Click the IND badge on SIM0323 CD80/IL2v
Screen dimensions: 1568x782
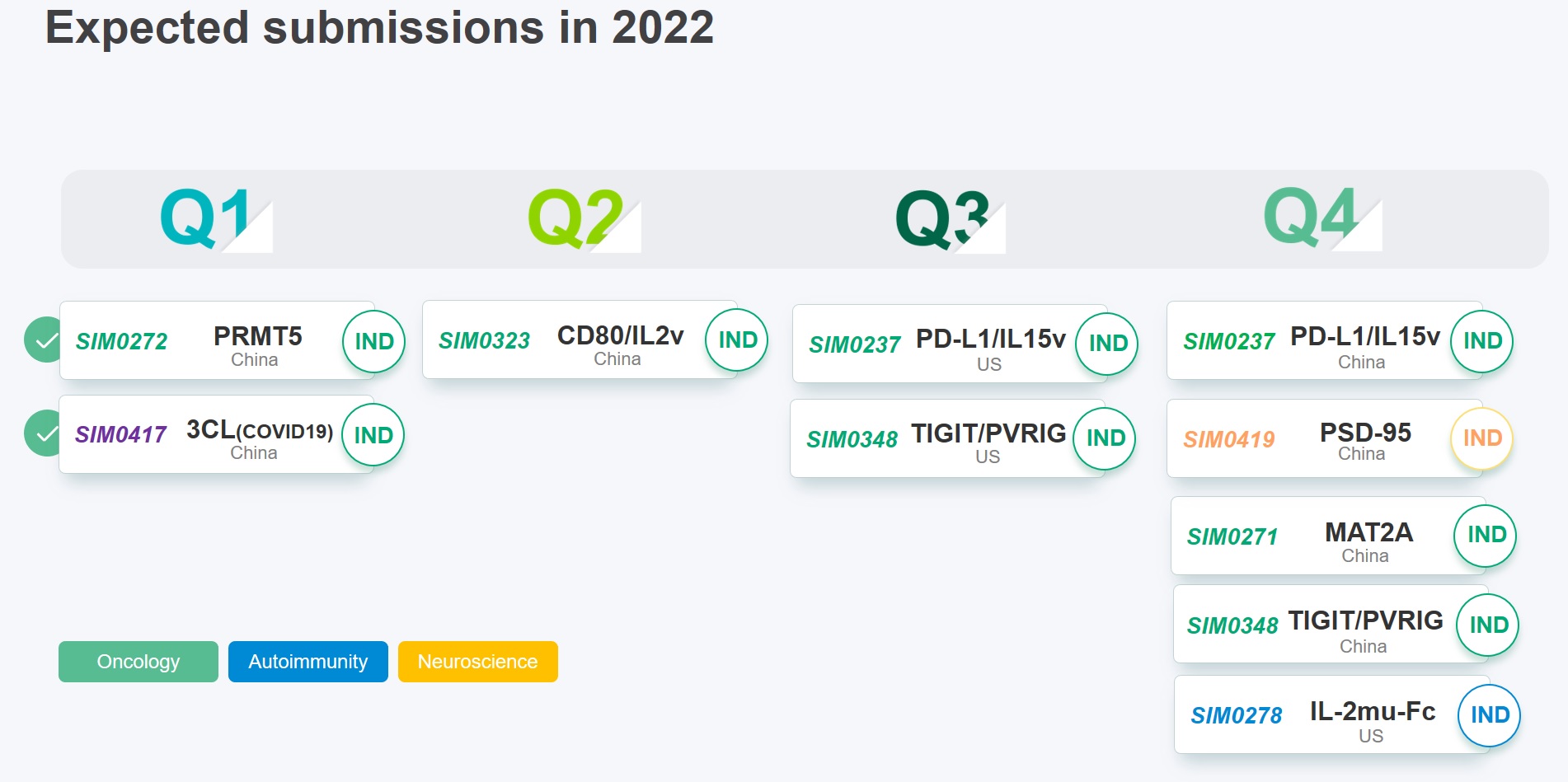(x=737, y=339)
